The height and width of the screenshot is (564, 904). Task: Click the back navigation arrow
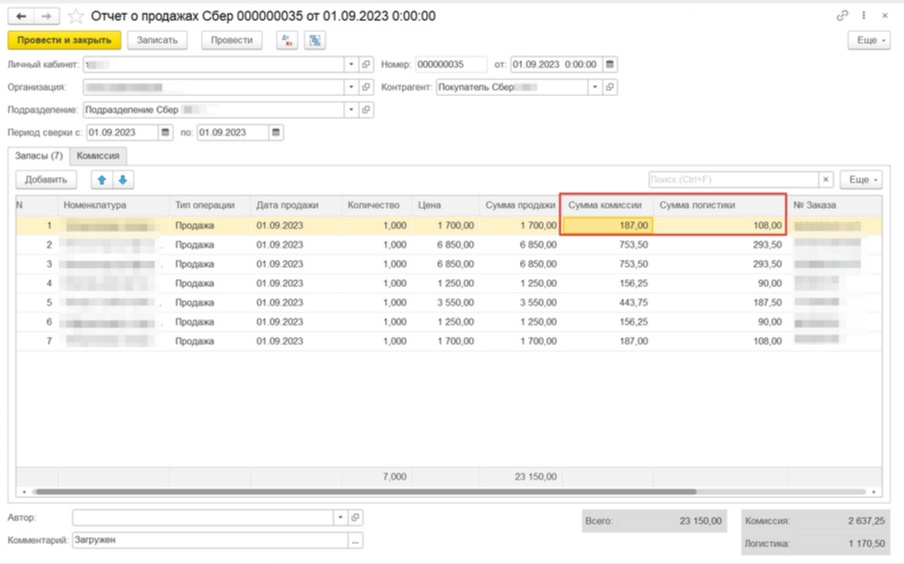pyautogui.click(x=22, y=16)
